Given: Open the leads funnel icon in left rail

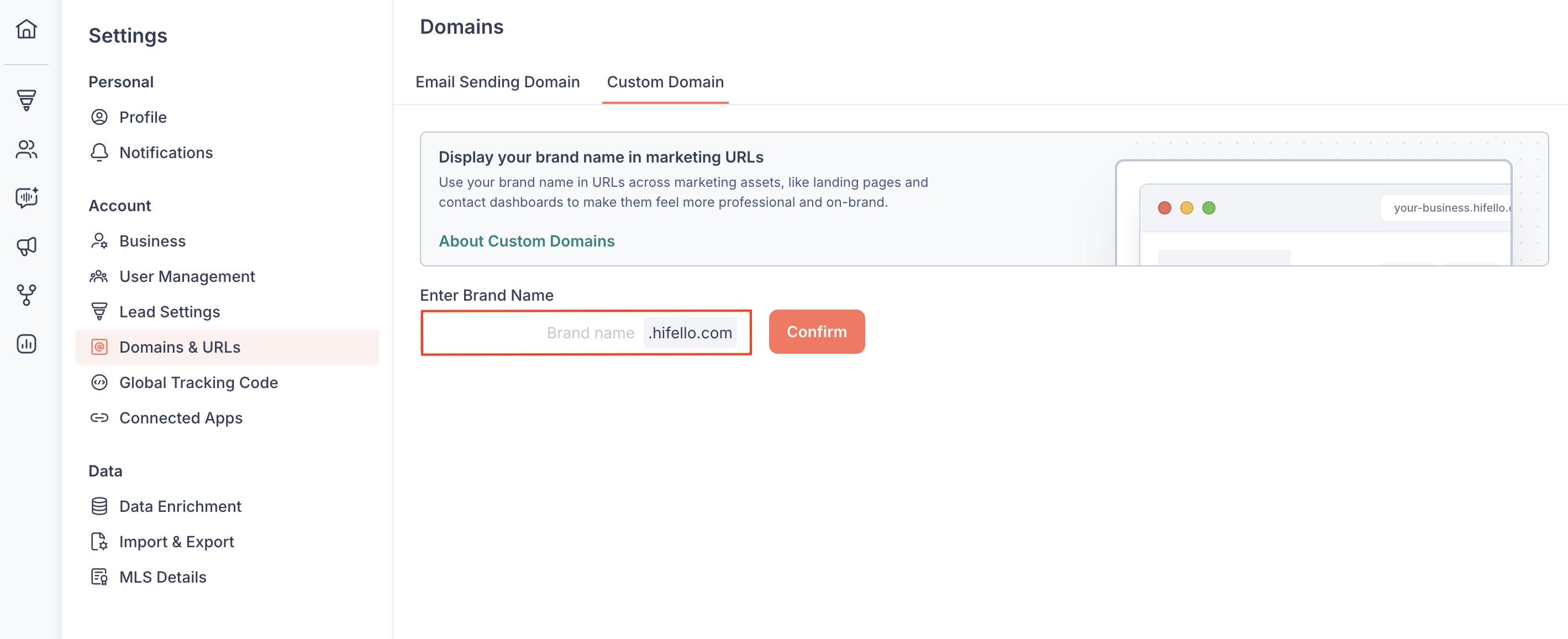Looking at the screenshot, I should point(26,100).
